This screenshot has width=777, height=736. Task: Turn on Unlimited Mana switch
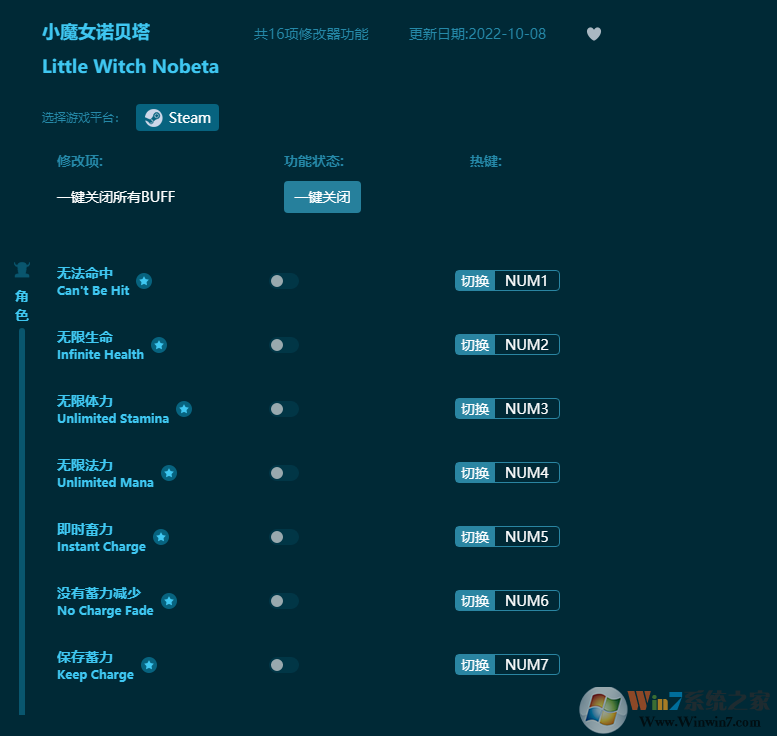[284, 473]
